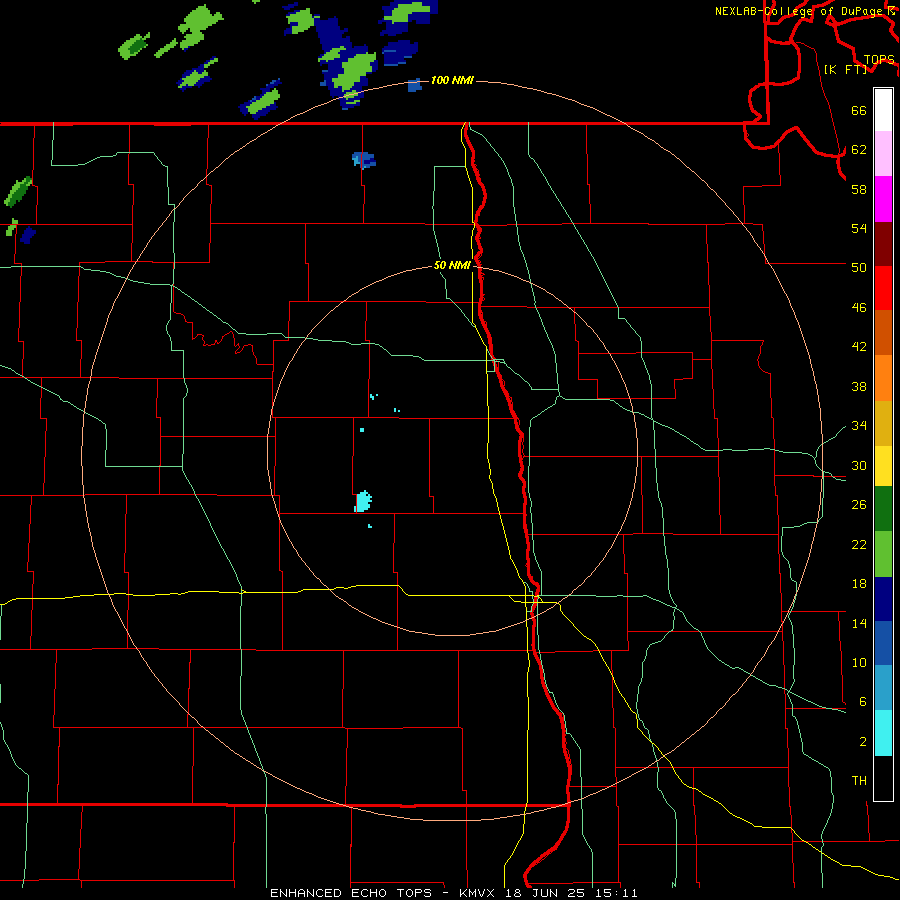Click the TOPS legend title
This screenshot has height=900, width=900.
point(879,59)
